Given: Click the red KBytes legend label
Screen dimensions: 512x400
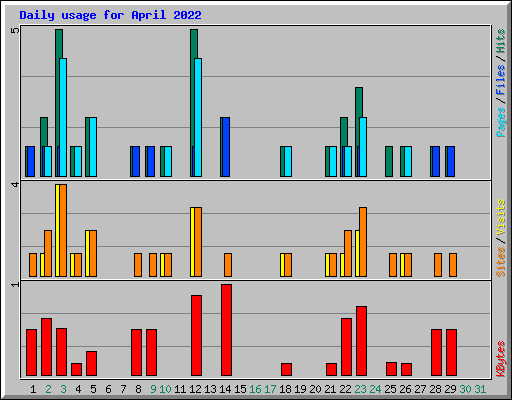Looking at the screenshot, I should tap(501, 359).
